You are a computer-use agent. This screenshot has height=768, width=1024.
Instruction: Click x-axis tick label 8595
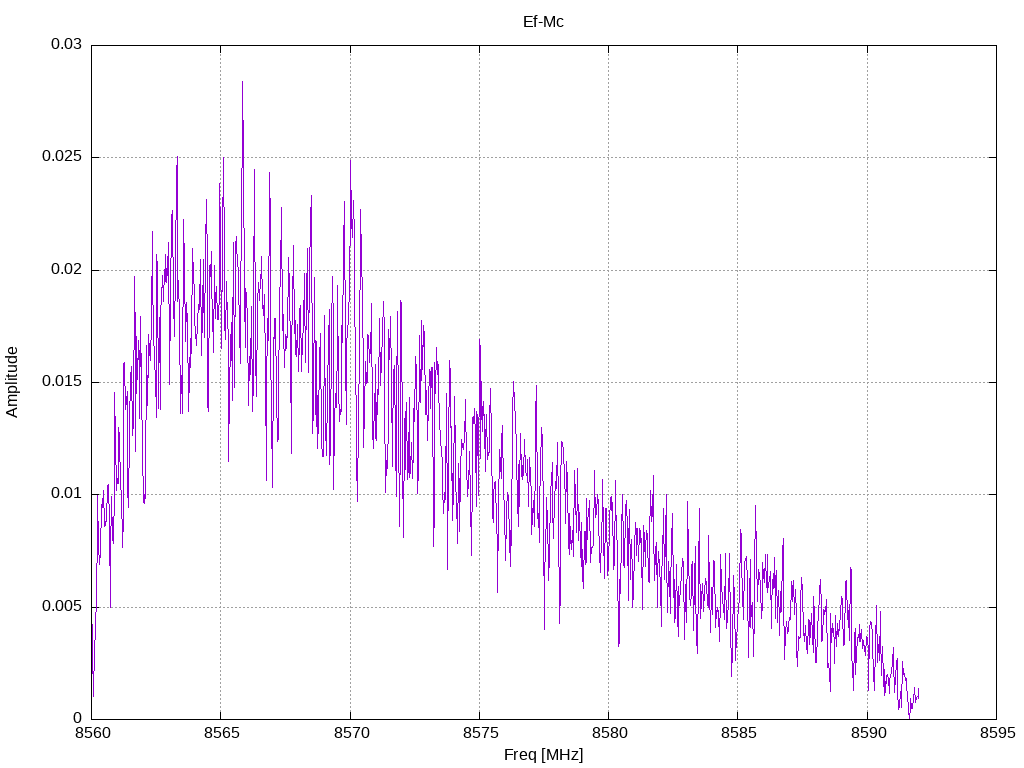pos(997,733)
